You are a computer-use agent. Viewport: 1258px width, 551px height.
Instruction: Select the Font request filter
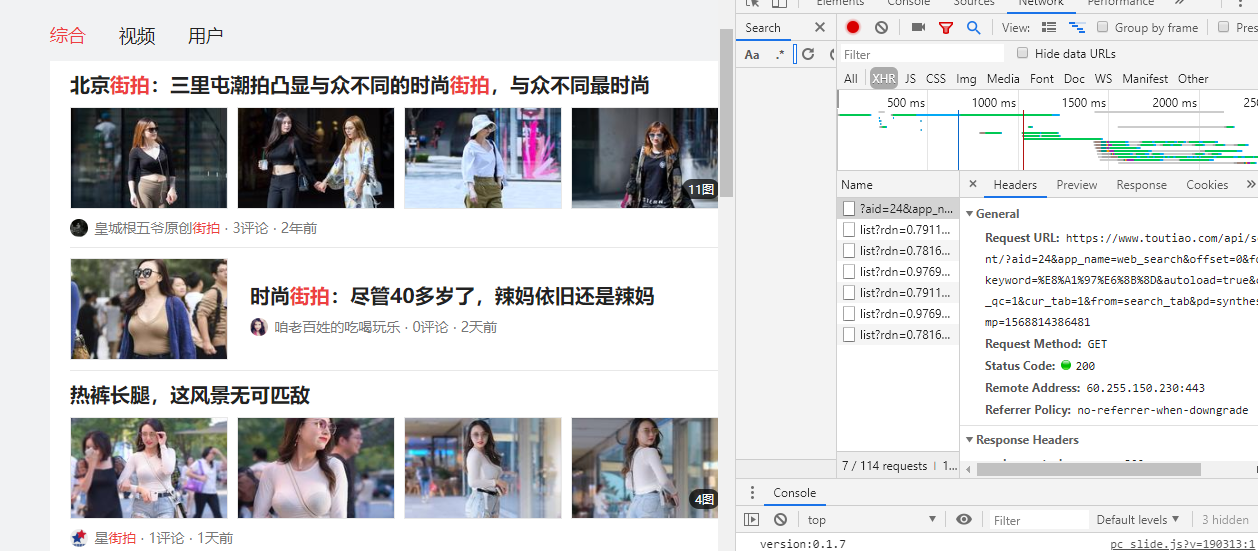pos(1042,79)
